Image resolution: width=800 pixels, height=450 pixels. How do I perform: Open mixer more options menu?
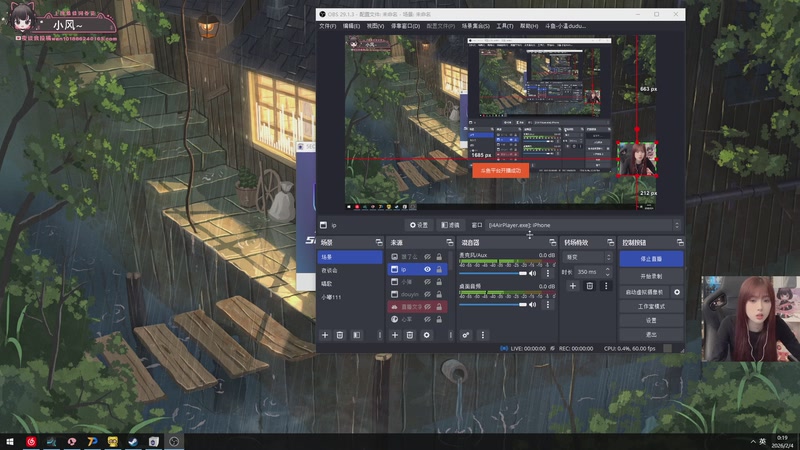483,335
